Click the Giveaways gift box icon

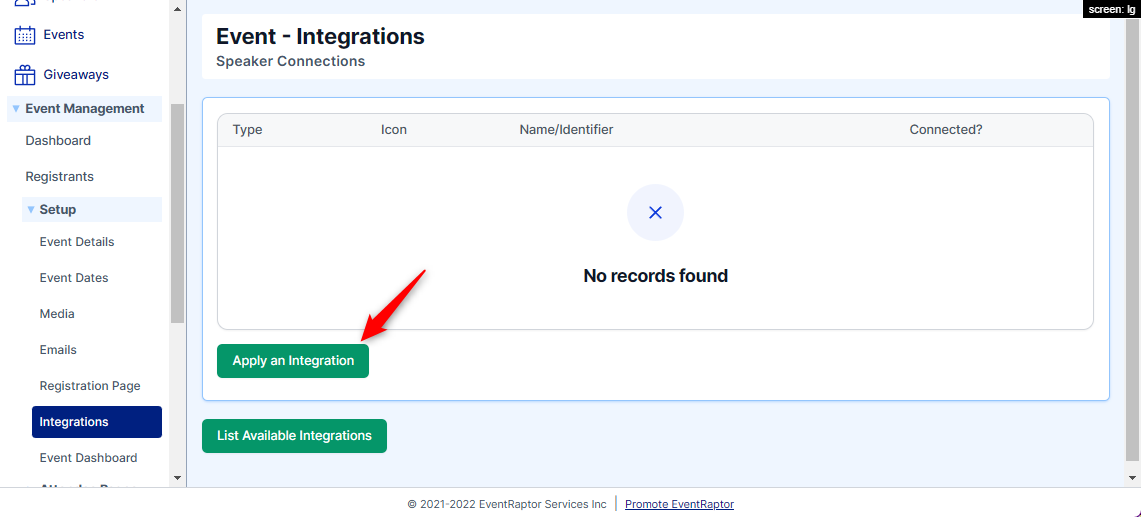(x=24, y=75)
